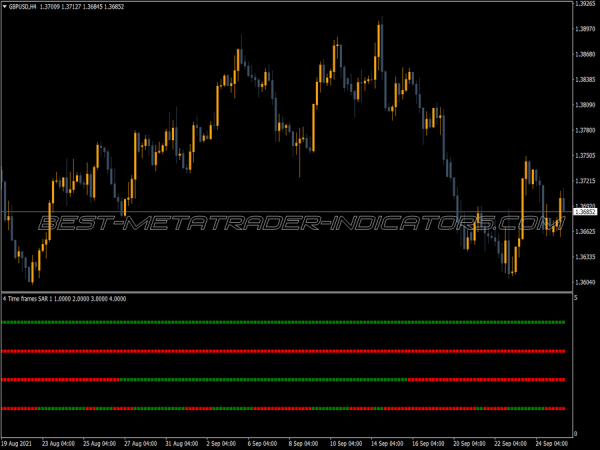Click price axis value 1.38090

click(585, 105)
